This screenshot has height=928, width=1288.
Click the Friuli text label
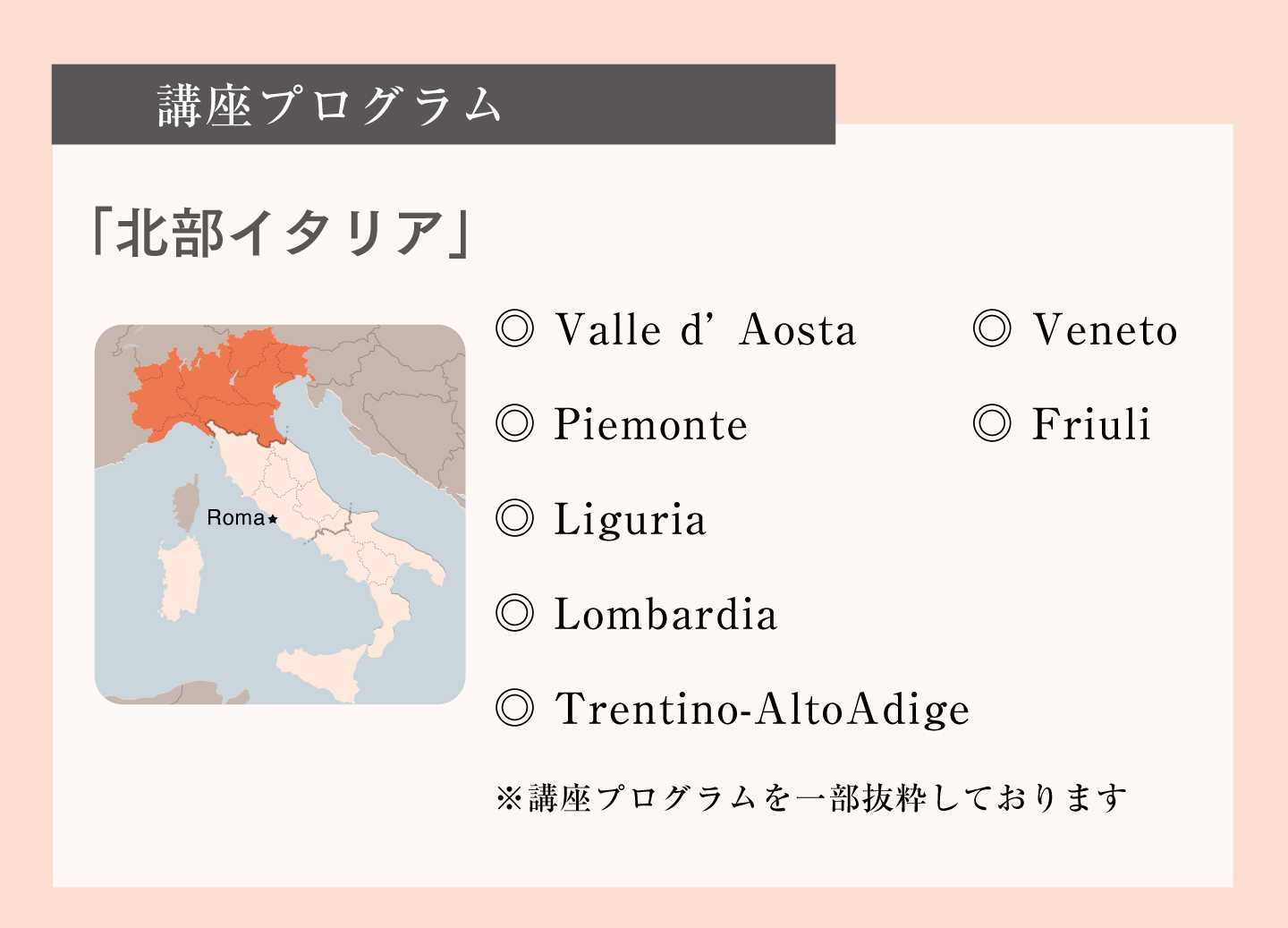click(1091, 424)
